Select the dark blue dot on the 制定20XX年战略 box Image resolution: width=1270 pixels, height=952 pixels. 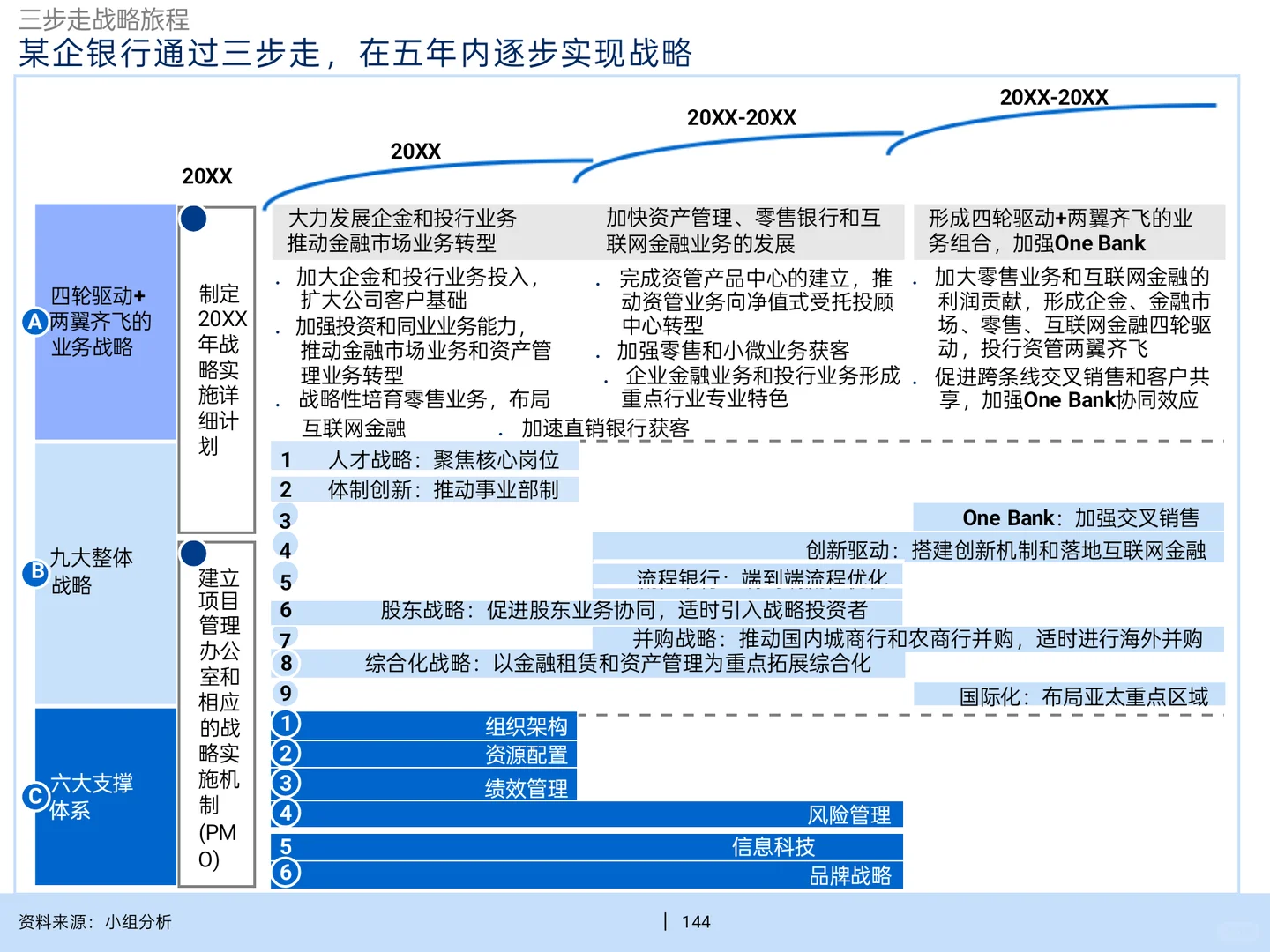(x=193, y=219)
